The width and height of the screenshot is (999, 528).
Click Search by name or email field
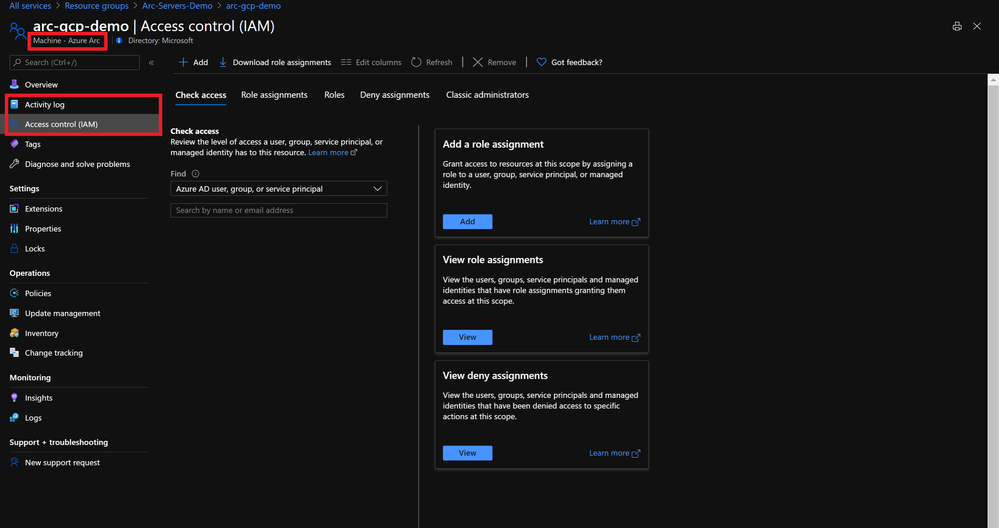coord(278,210)
